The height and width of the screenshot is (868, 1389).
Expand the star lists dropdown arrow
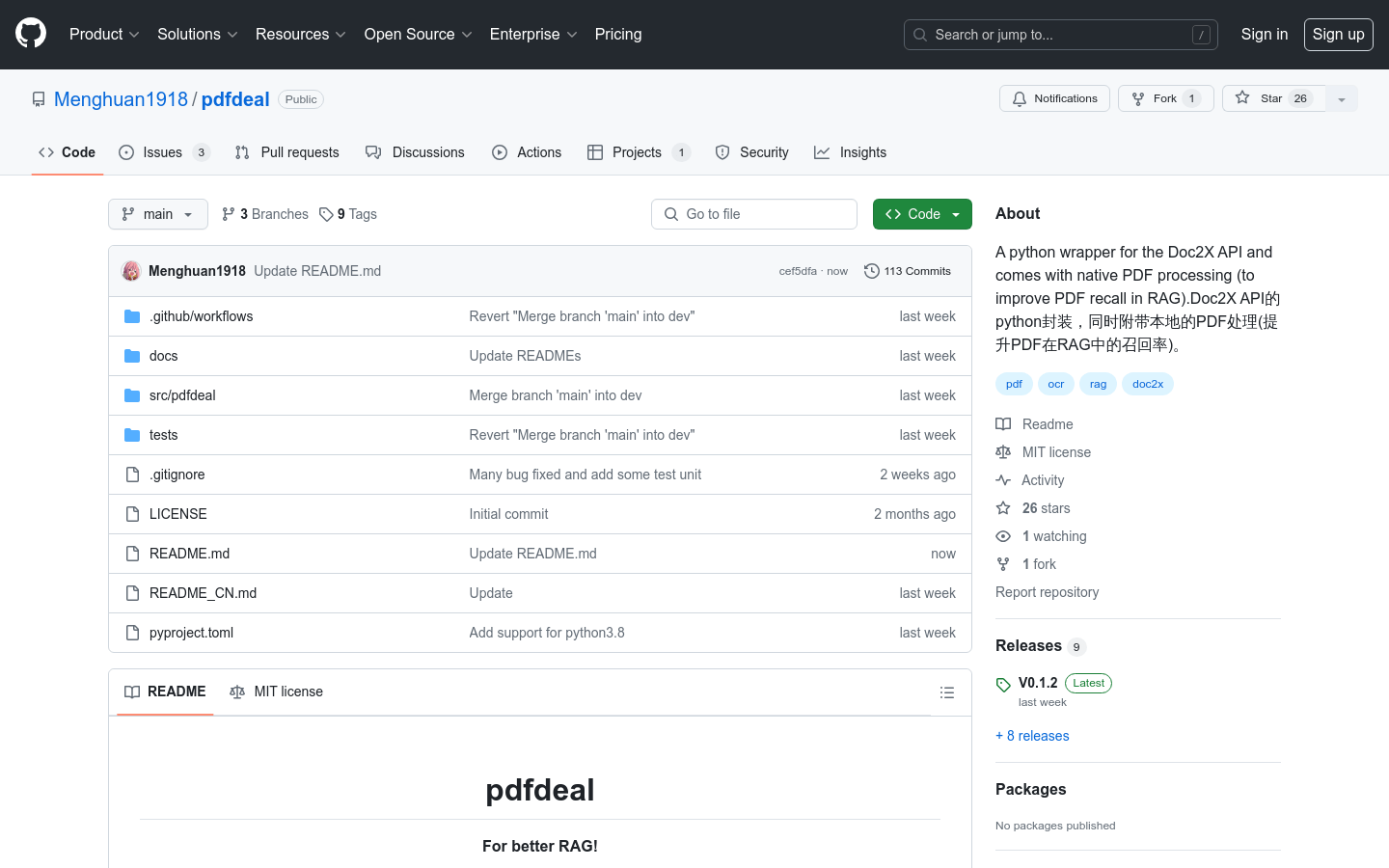click(x=1342, y=98)
